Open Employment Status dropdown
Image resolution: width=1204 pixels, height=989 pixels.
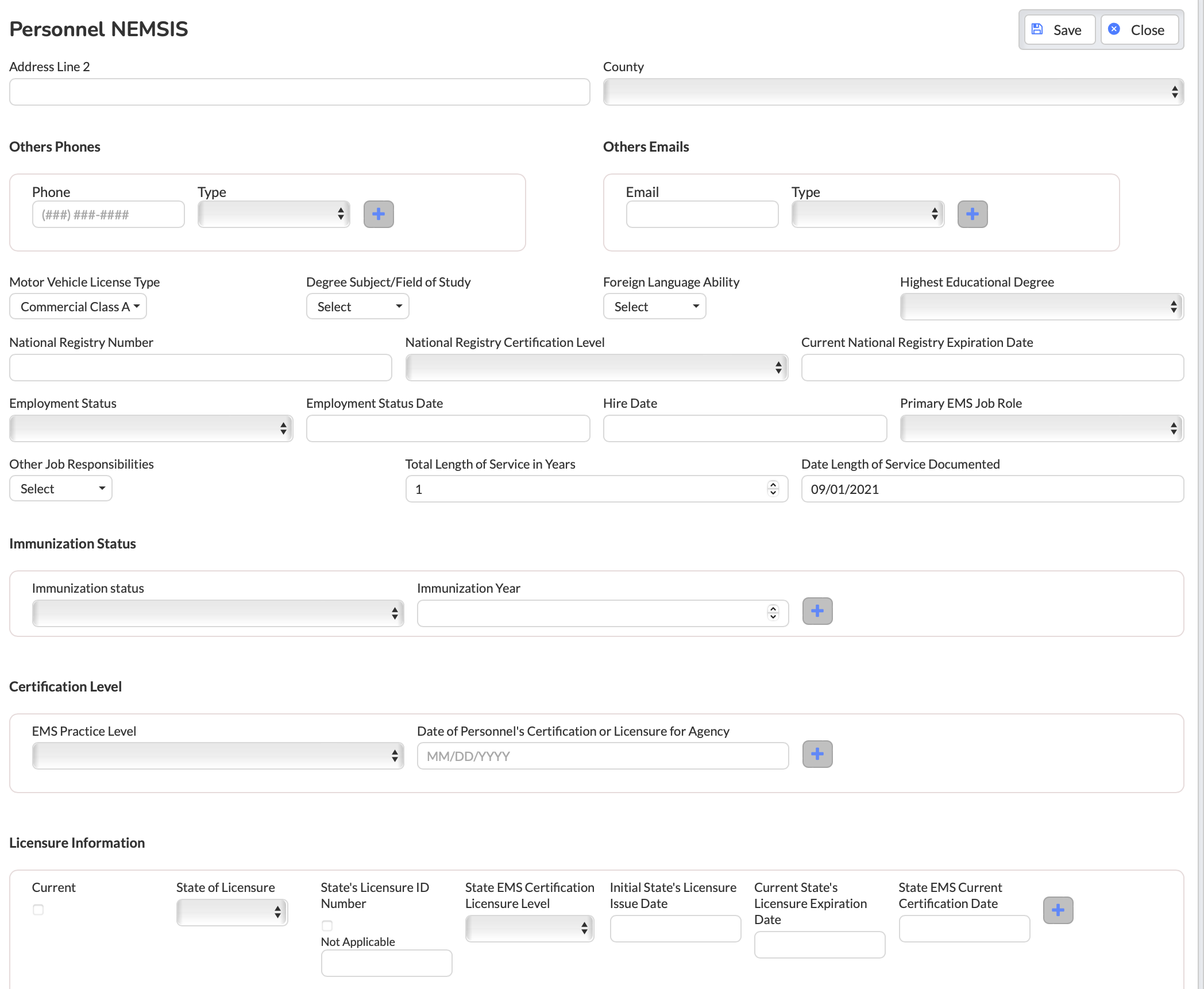coord(151,428)
